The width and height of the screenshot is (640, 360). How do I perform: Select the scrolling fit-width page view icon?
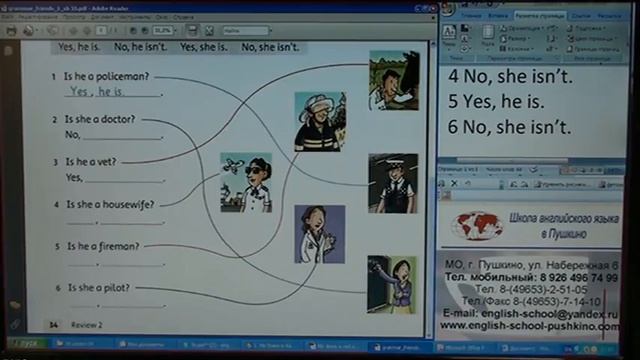[x=192, y=30]
